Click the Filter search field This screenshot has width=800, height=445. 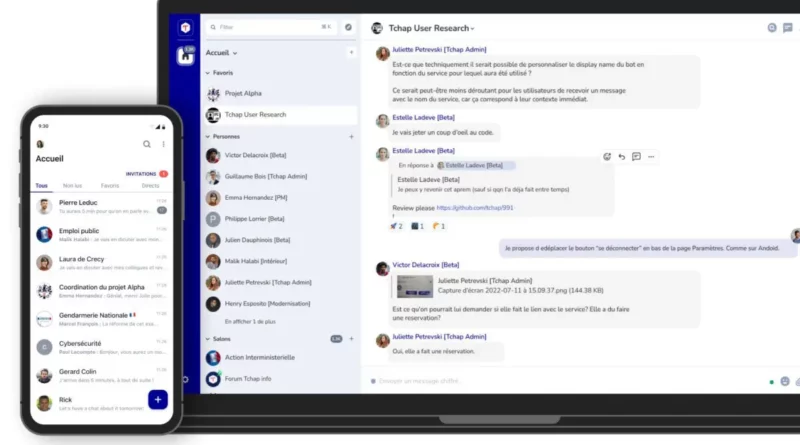[271, 27]
